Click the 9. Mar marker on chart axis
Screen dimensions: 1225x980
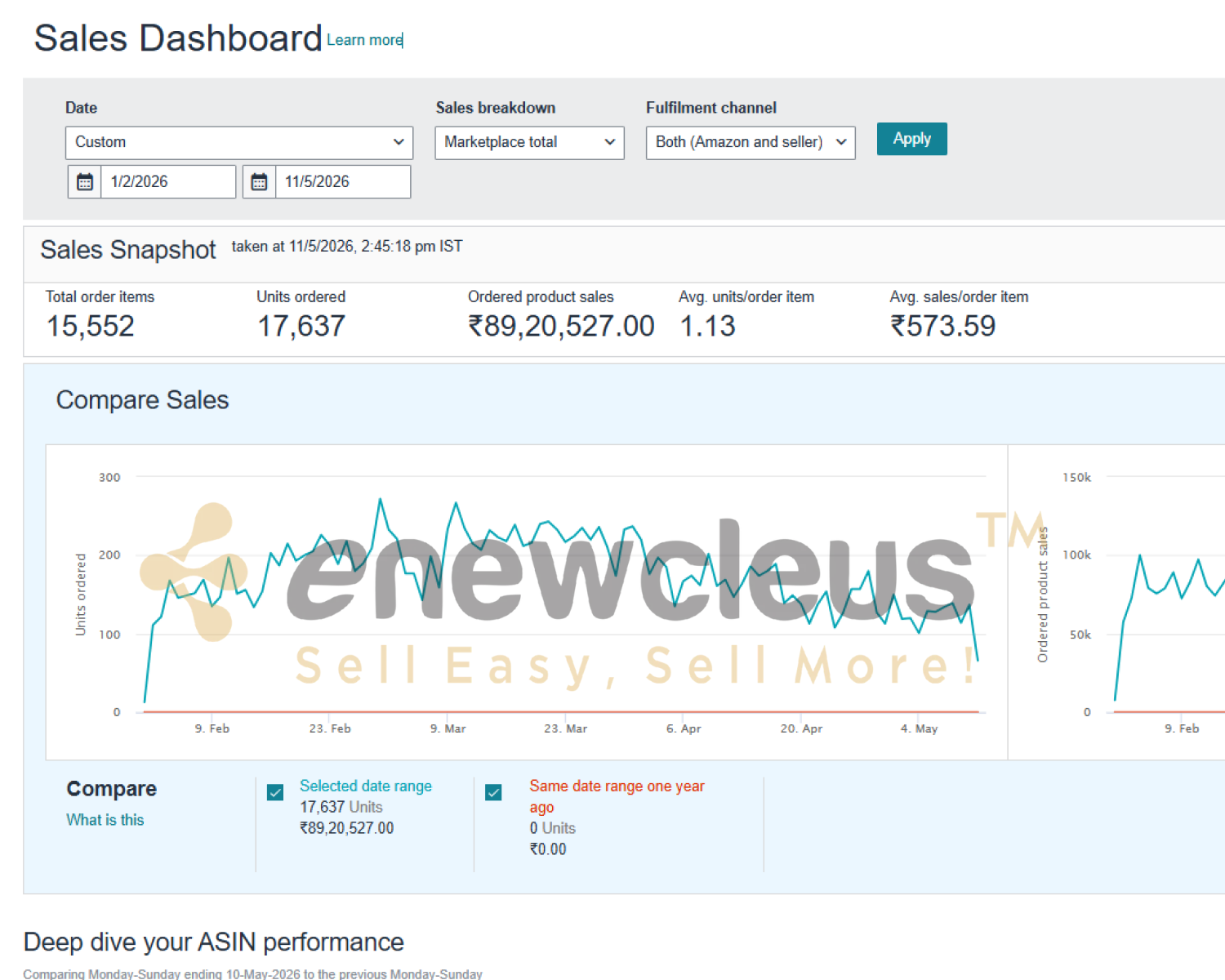coord(448,728)
